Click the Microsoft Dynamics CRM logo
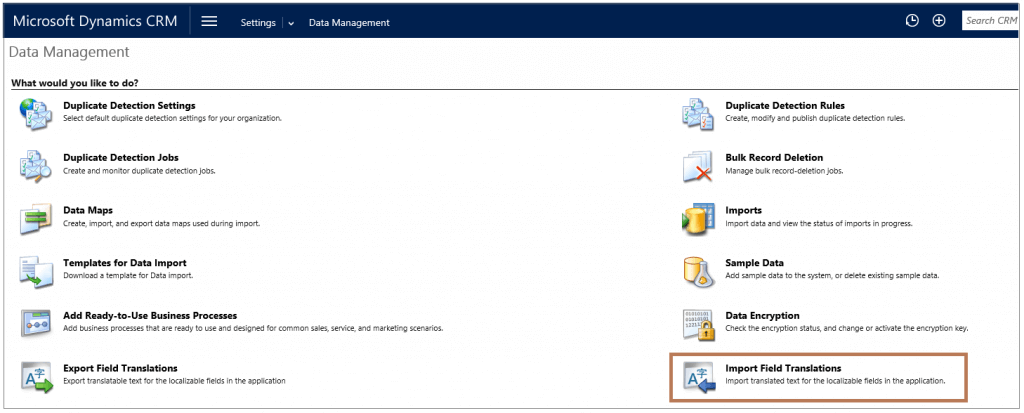The width and height of the screenshot is (1024, 413). point(95,21)
